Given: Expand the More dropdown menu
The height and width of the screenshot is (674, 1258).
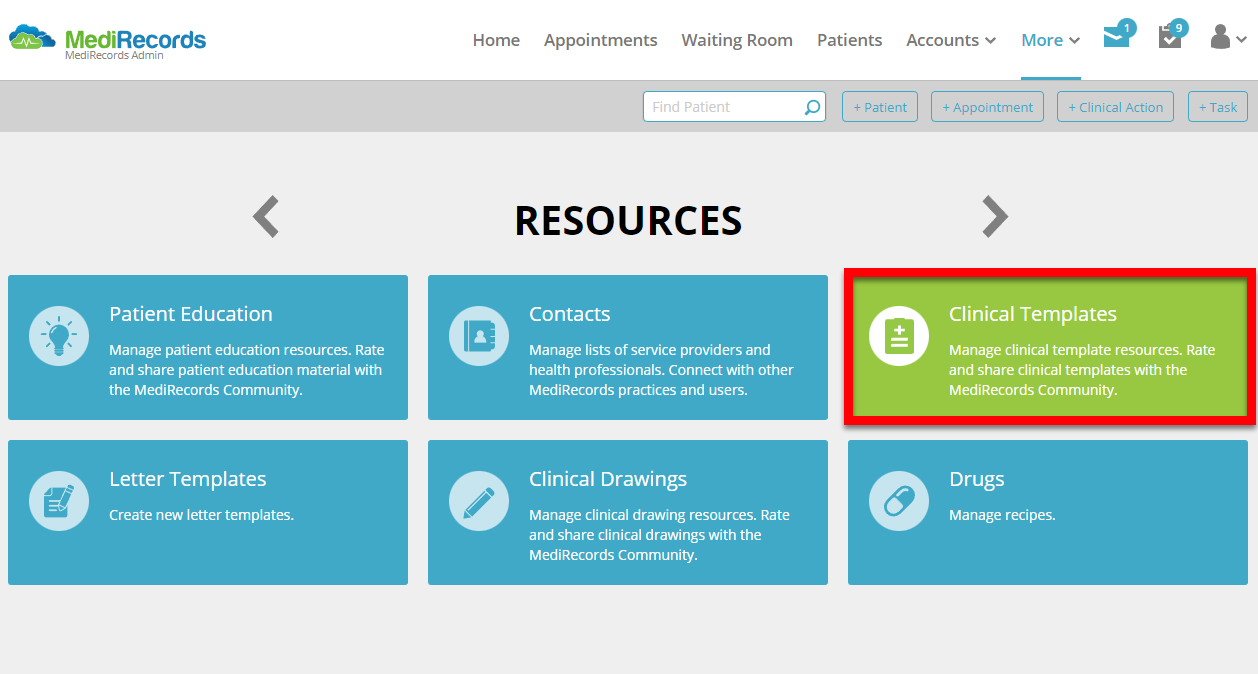Looking at the screenshot, I should coord(1051,40).
